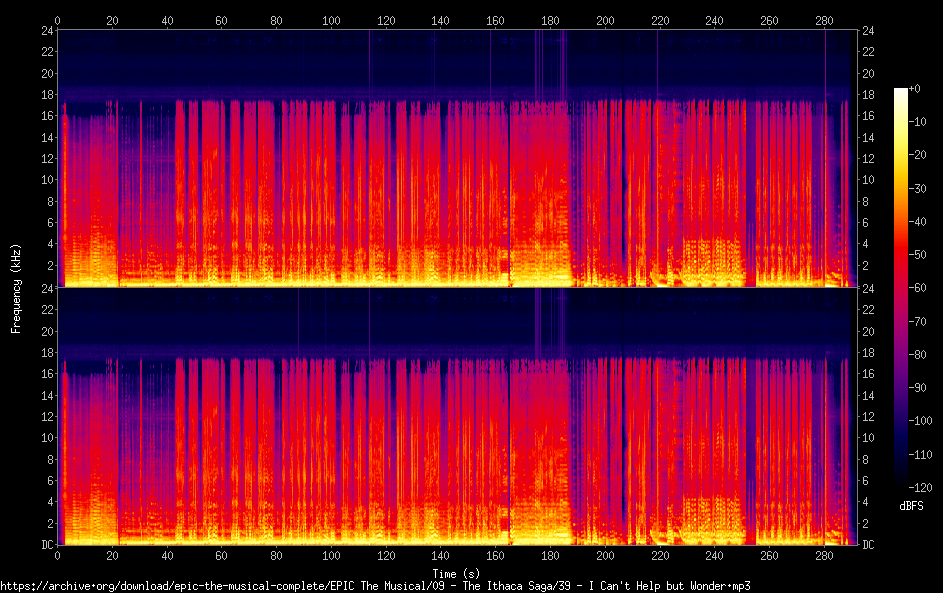Screen dimensions: 943x593
Task: Click the -60 label on the color scale
Action: [911, 288]
